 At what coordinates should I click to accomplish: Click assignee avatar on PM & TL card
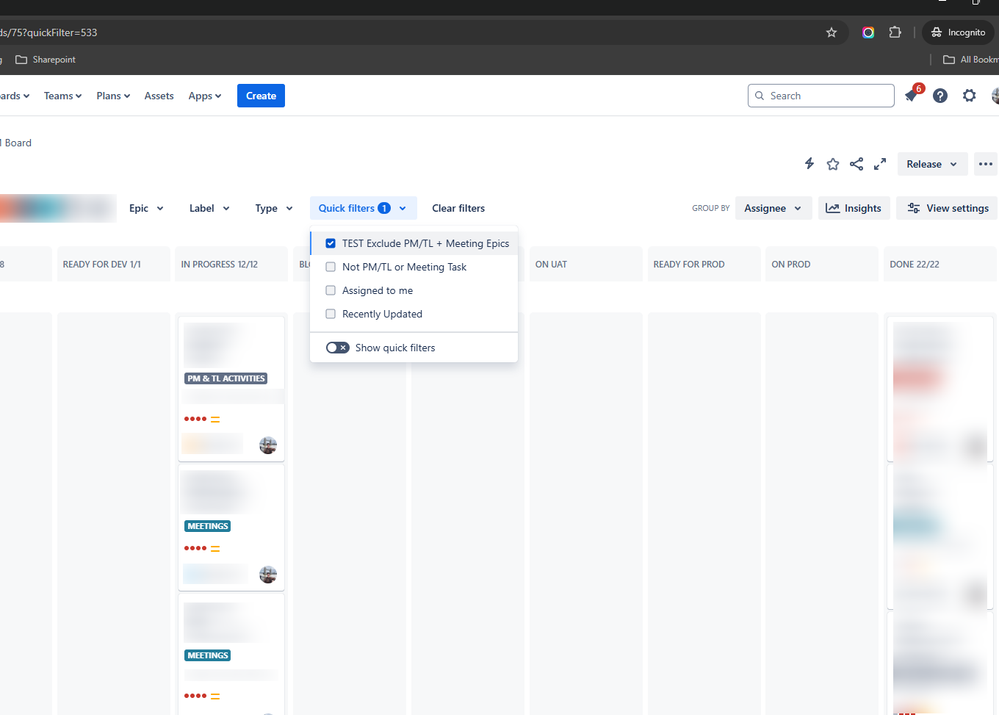click(x=268, y=445)
